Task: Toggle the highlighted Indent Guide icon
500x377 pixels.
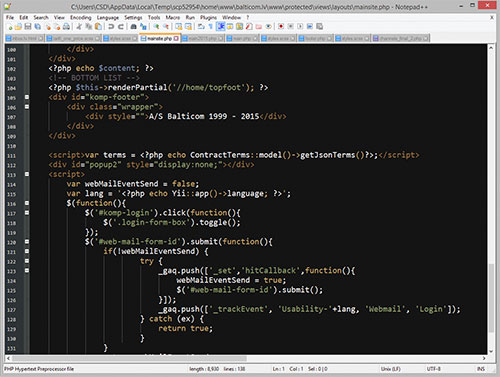Action: pos(220,27)
